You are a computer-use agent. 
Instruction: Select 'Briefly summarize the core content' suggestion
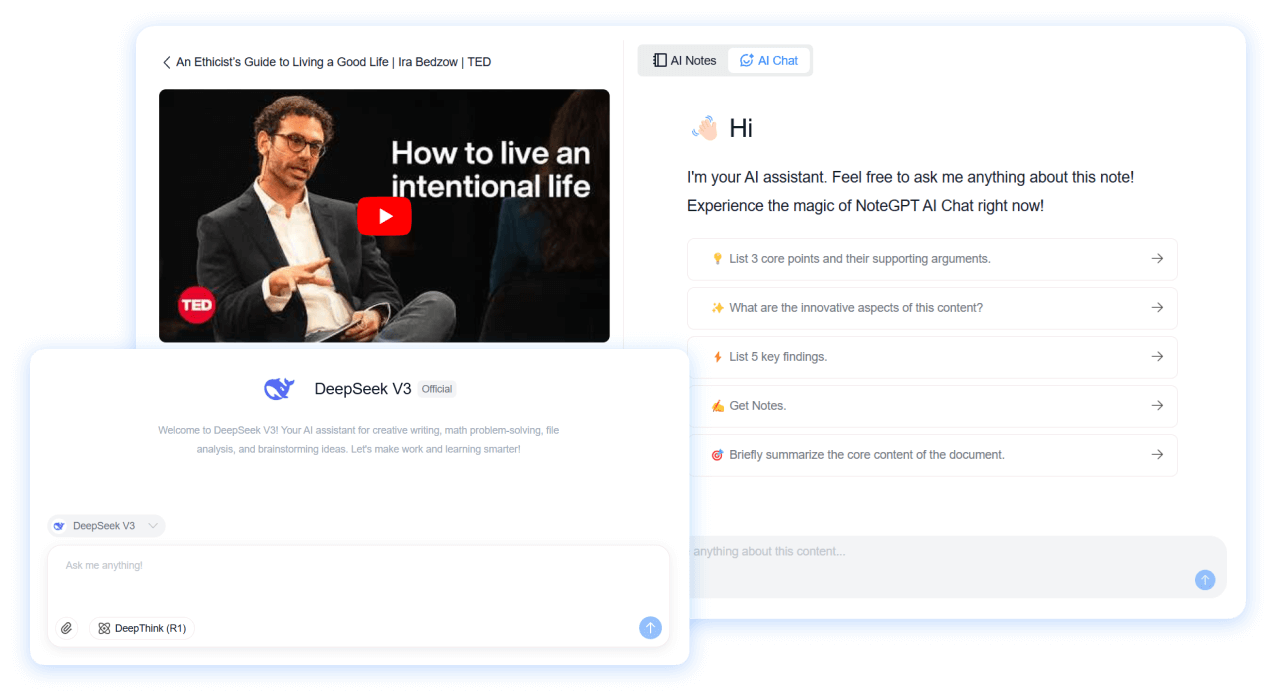[932, 455]
